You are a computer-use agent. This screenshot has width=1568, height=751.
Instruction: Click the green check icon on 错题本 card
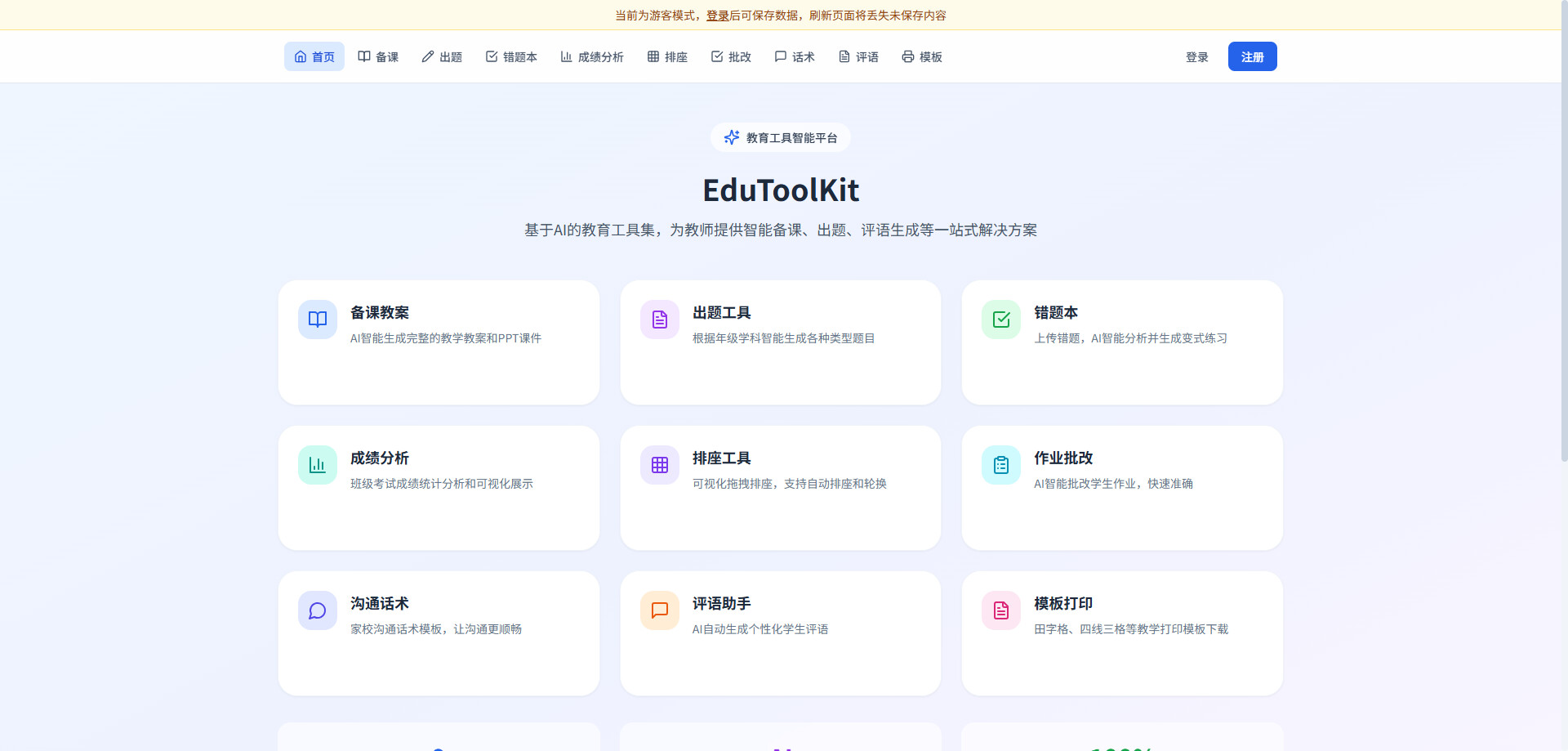(1001, 320)
